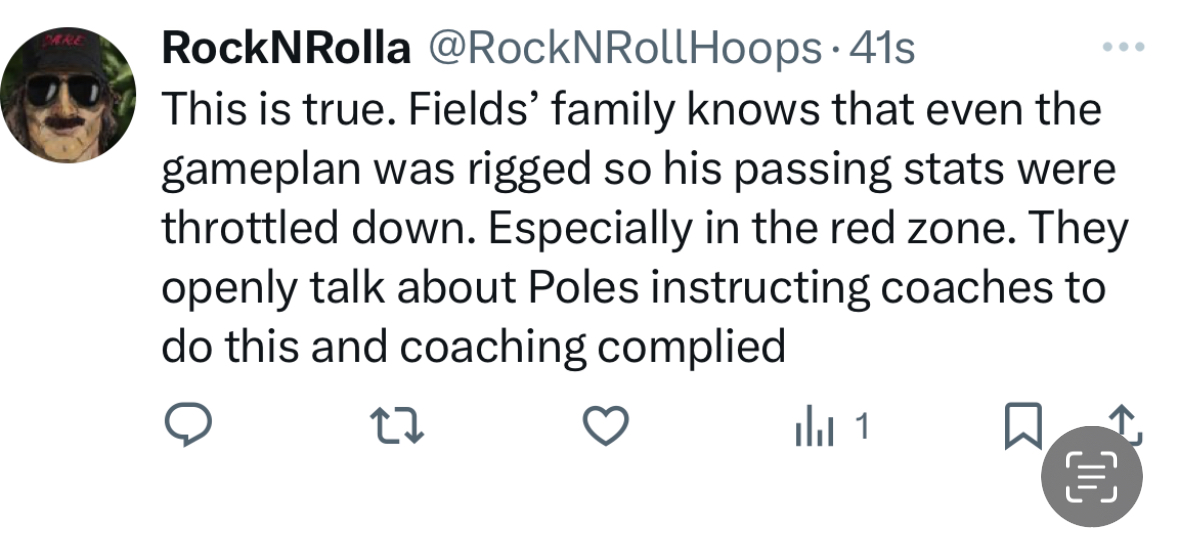Click the 41s timestamp

[881, 49]
